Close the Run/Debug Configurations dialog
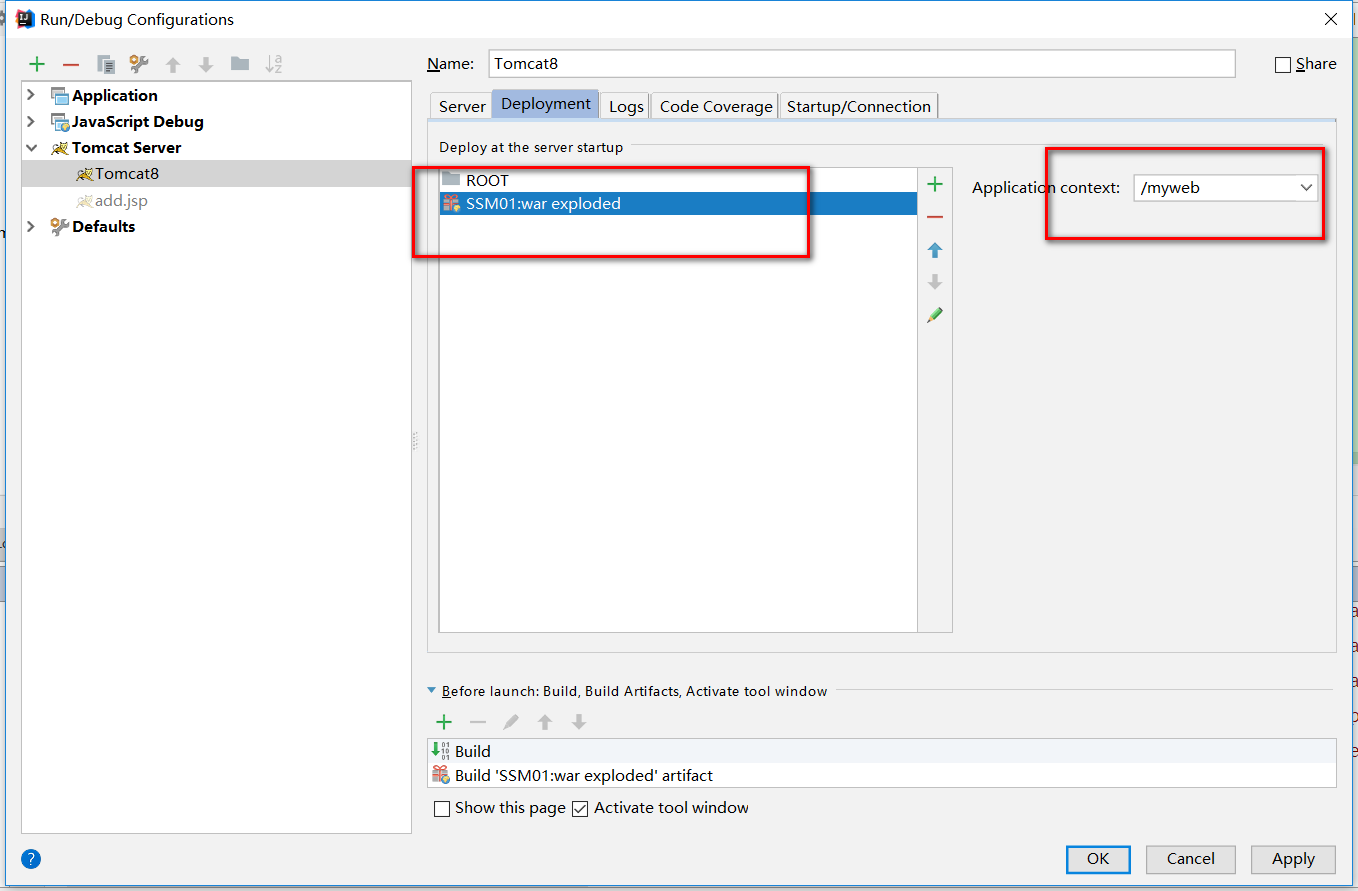Viewport: 1358px width, 891px height. tap(1331, 19)
